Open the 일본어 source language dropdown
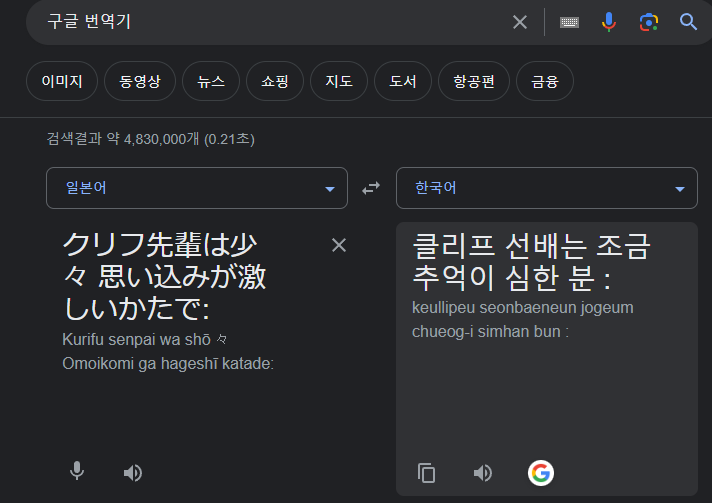 coord(197,188)
